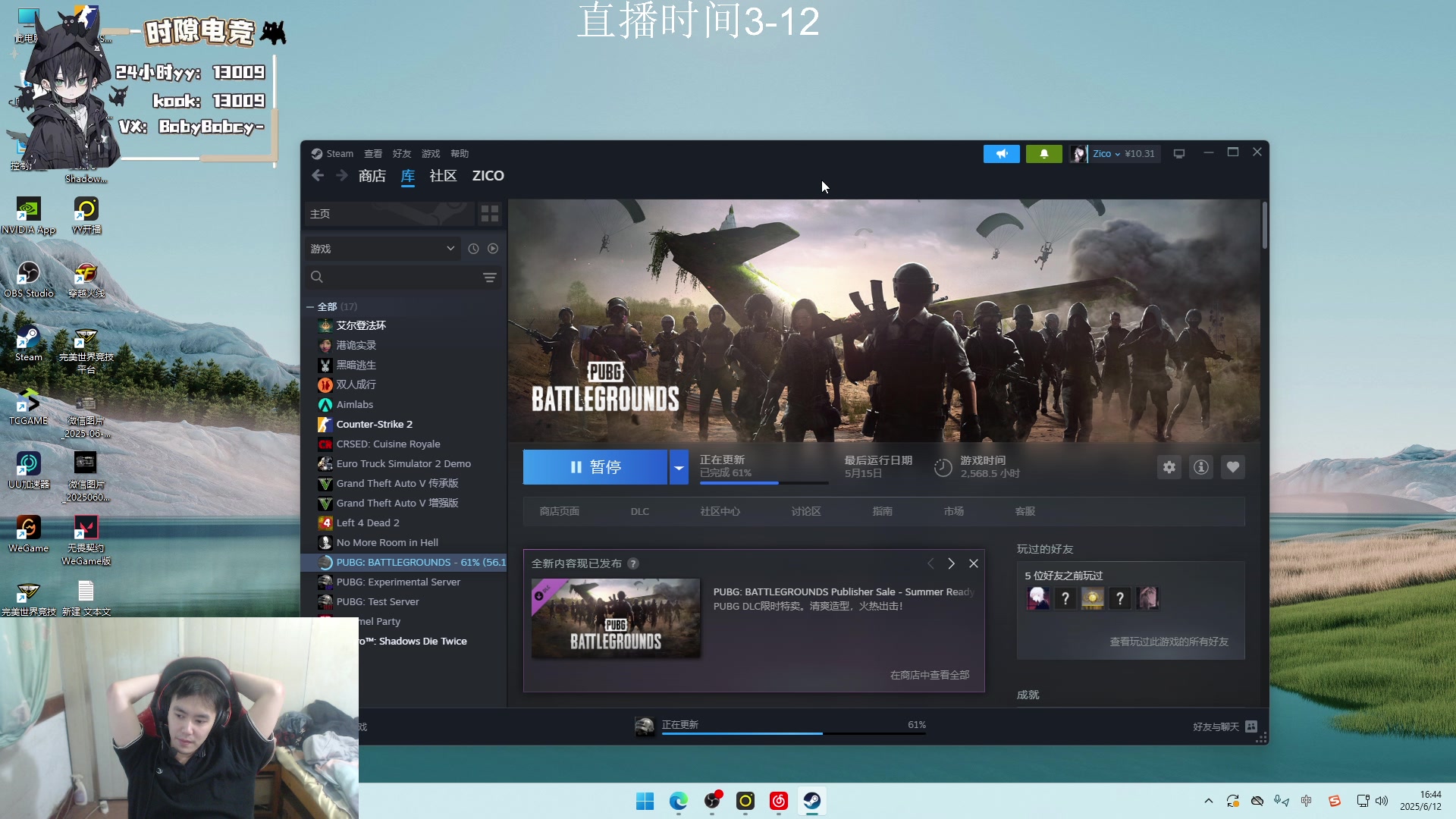1456x819 pixels.
Task: Open the 查看 menu
Action: click(x=373, y=154)
